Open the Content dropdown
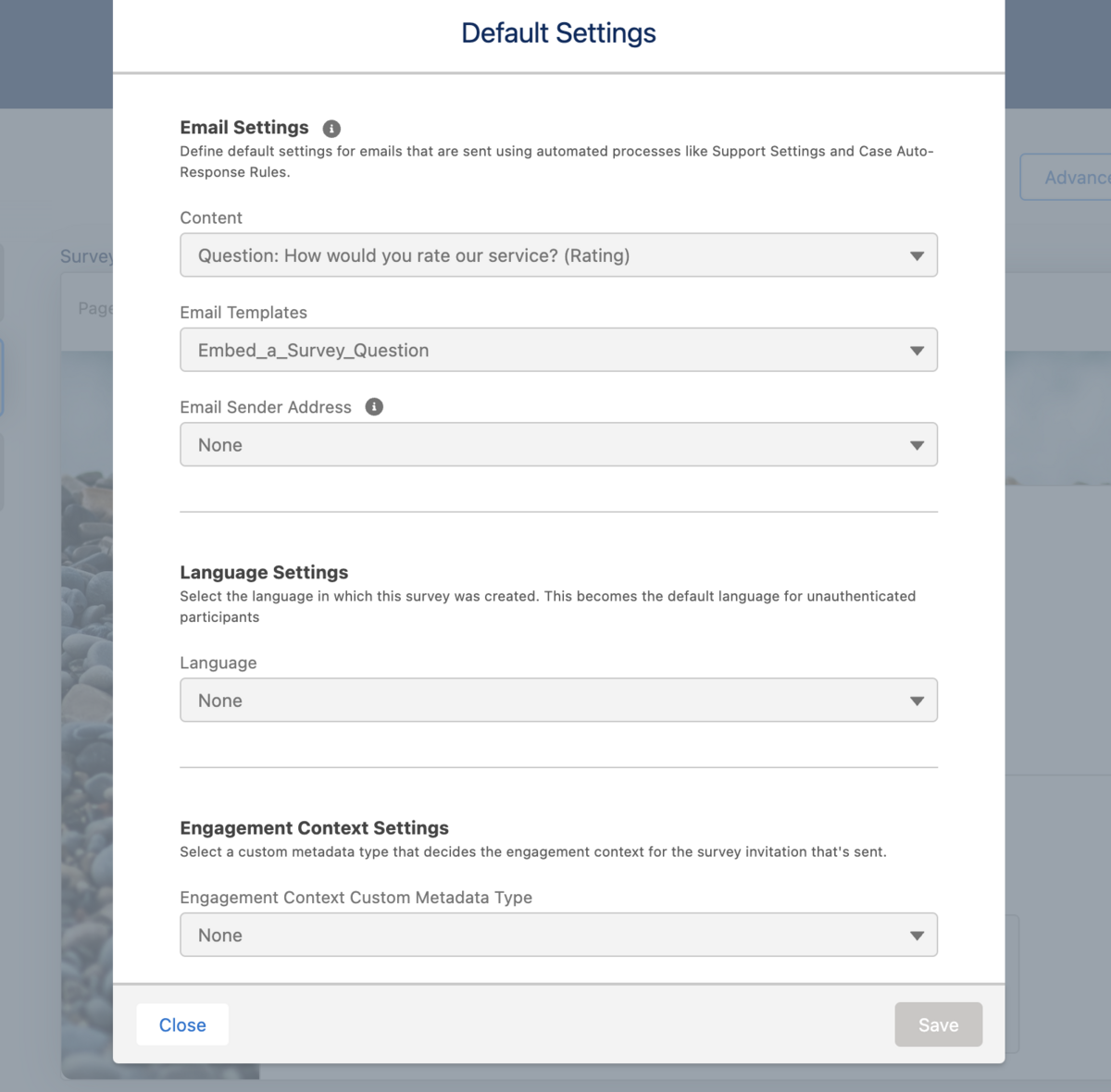The width and height of the screenshot is (1111, 1092). (x=558, y=254)
